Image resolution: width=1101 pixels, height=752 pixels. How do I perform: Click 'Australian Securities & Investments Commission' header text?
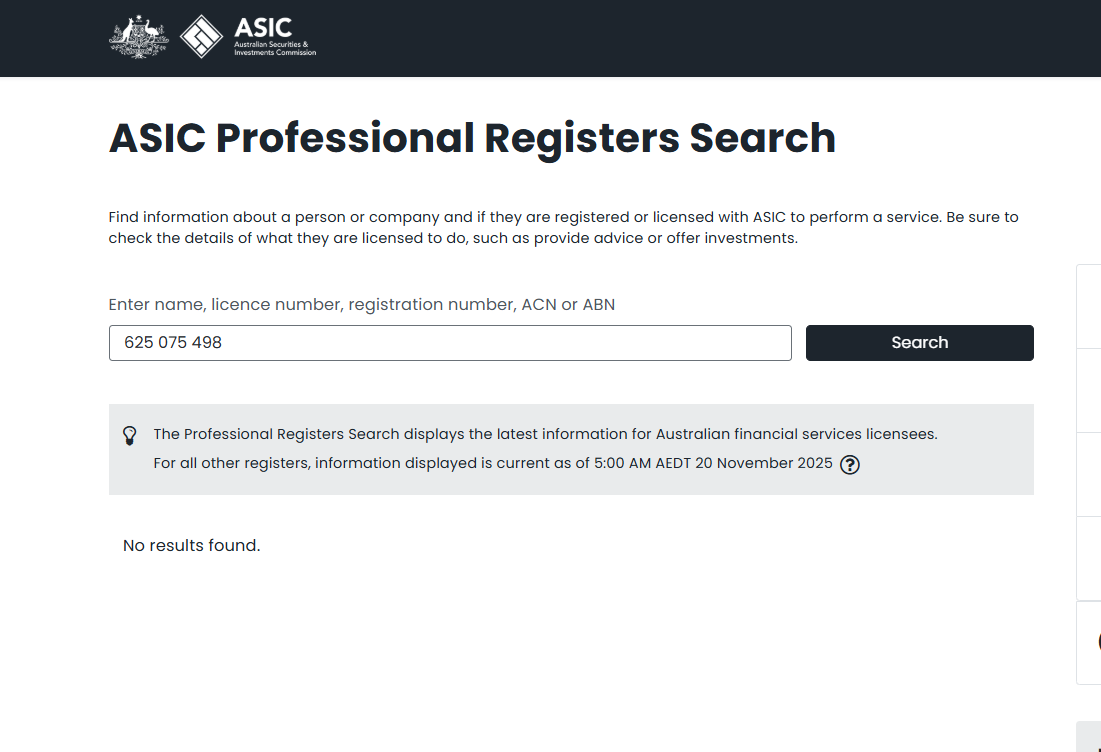click(x=274, y=49)
